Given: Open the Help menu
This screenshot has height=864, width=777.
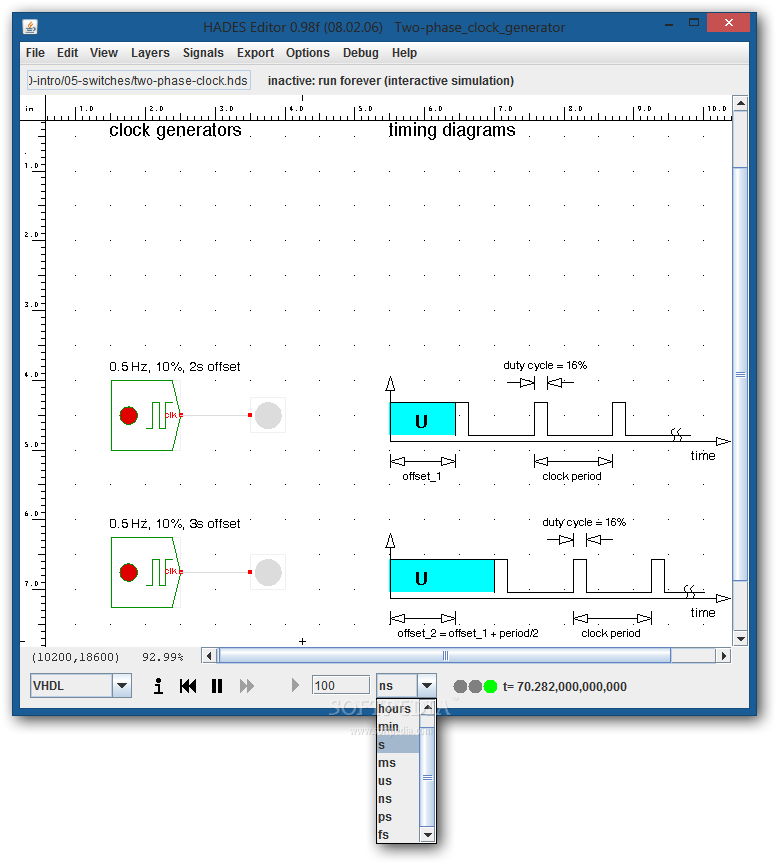Looking at the screenshot, I should 404,53.
